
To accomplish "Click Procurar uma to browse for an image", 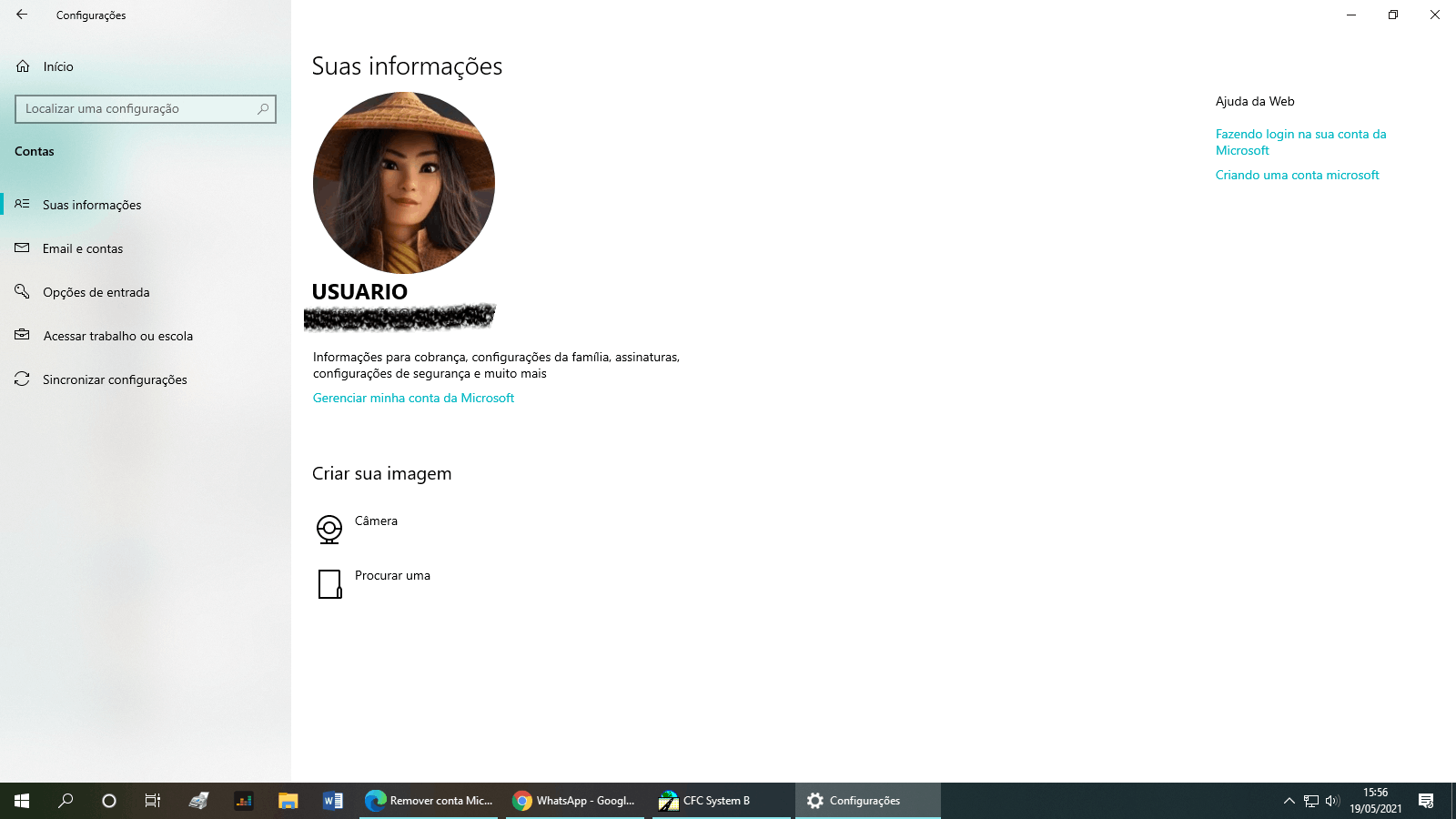I will point(373,582).
